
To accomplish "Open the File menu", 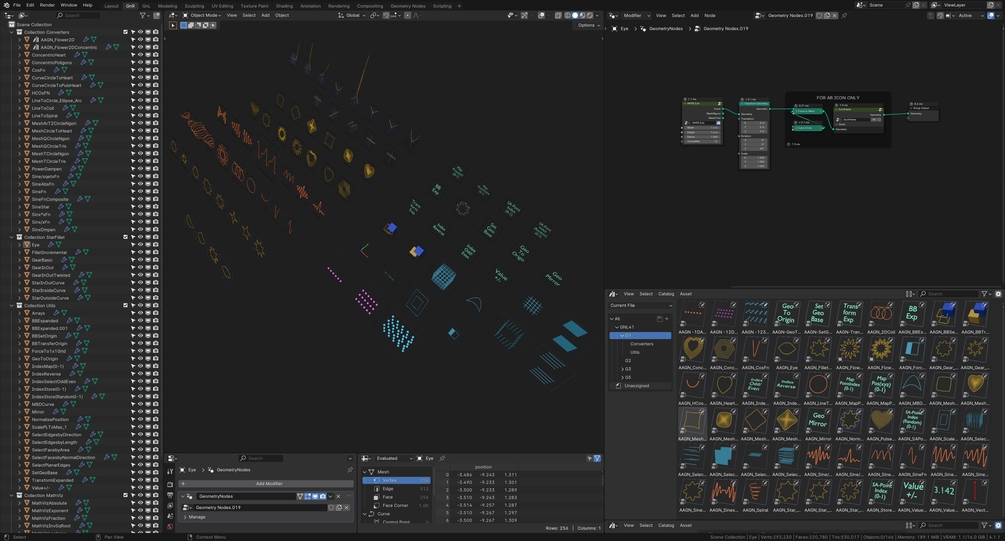I will [x=17, y=4].
